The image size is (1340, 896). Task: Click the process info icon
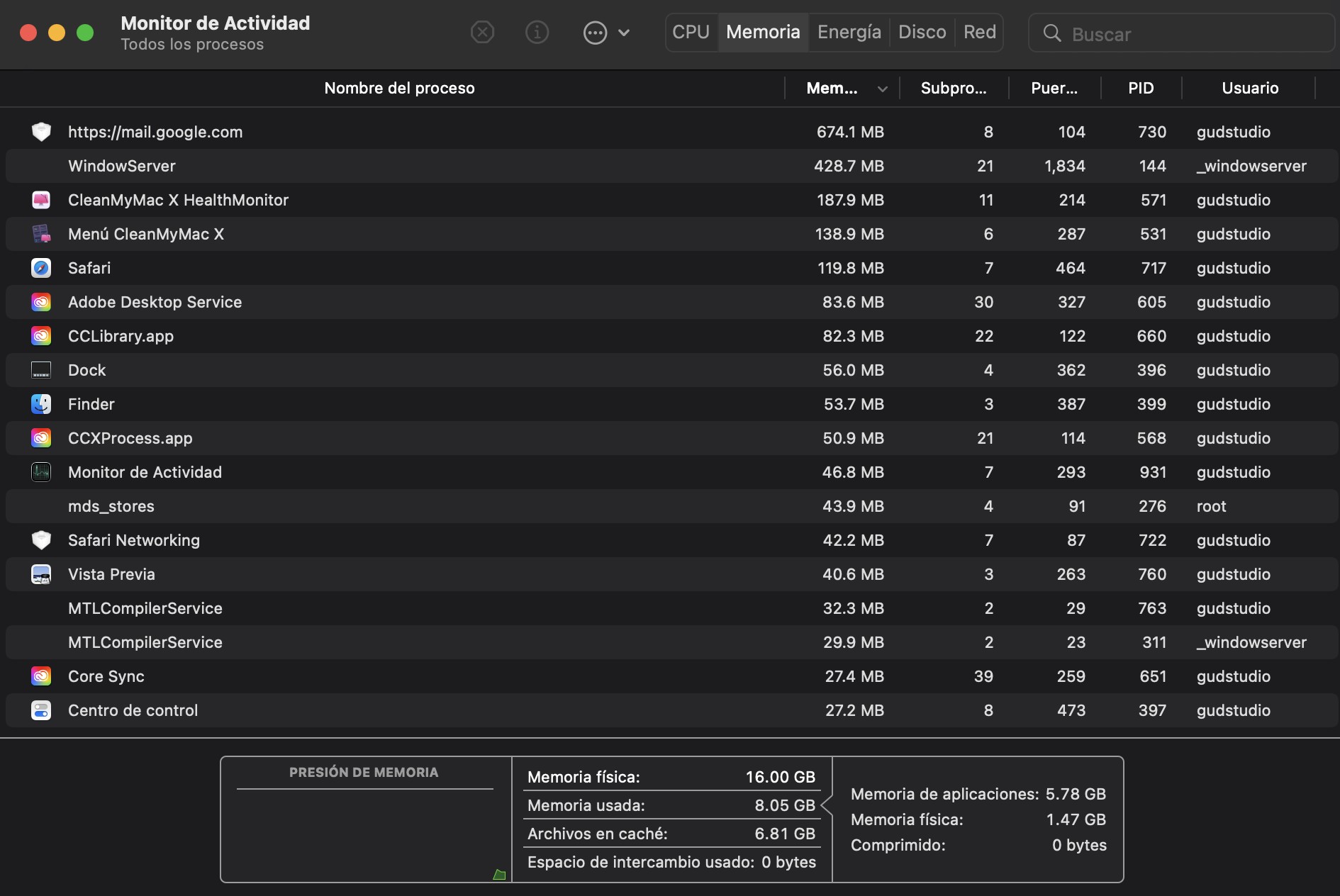[x=537, y=33]
